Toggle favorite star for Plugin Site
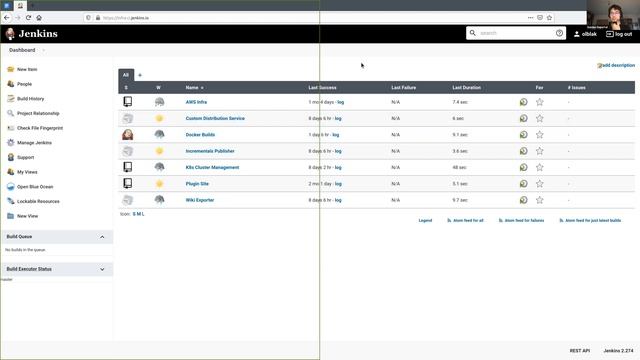The height and width of the screenshot is (360, 640). [x=540, y=184]
